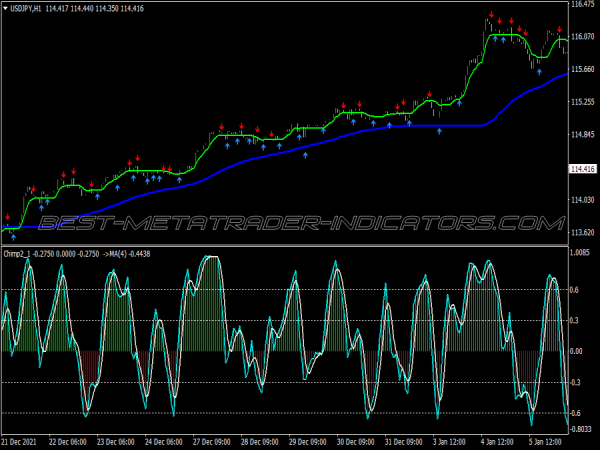This screenshot has width=600, height=450.
Task: Click the 113.620 price axis label
Action: (582, 233)
